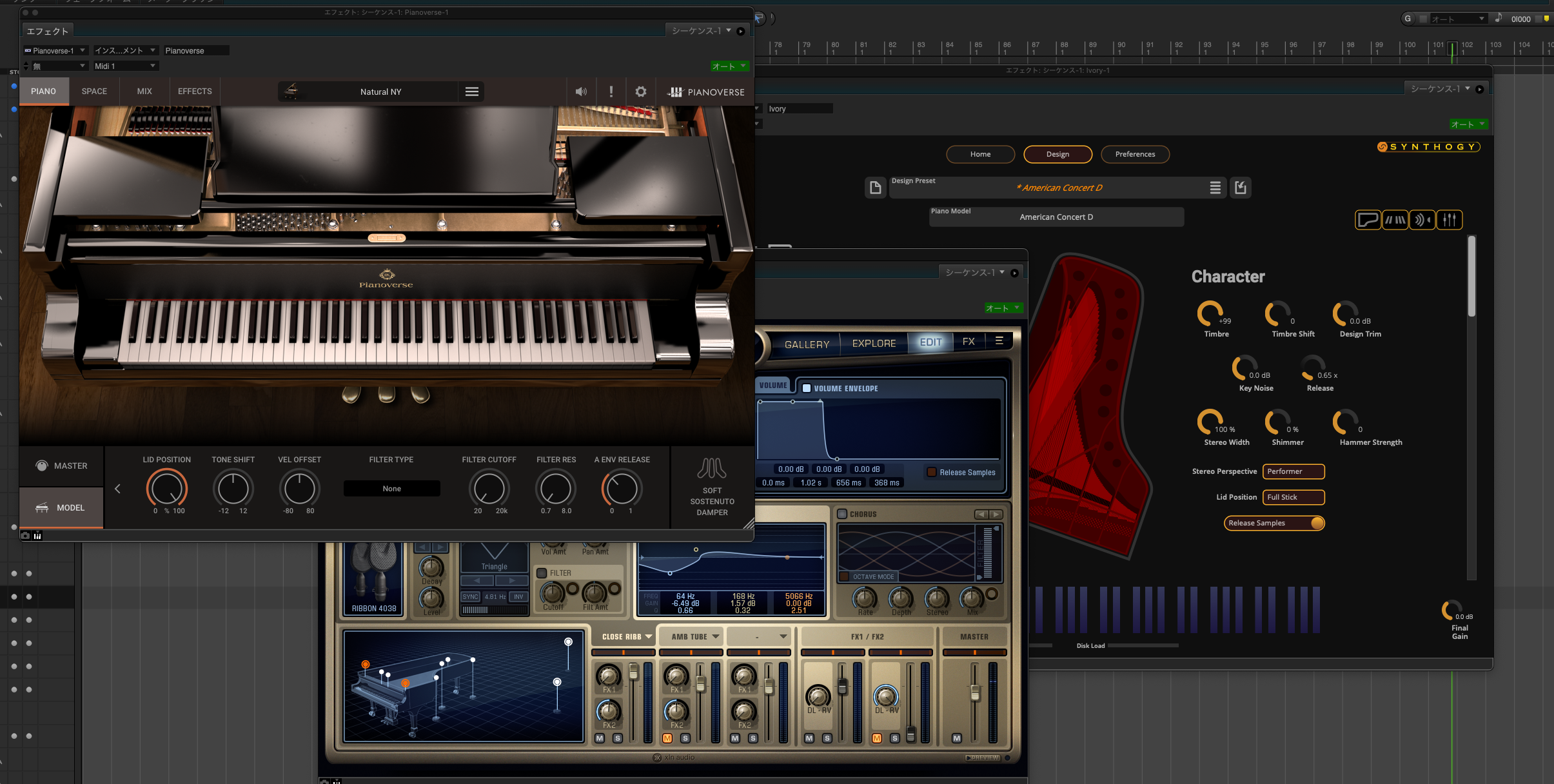Click the chorus previous arrow button
The image size is (1554, 784).
coord(981,514)
